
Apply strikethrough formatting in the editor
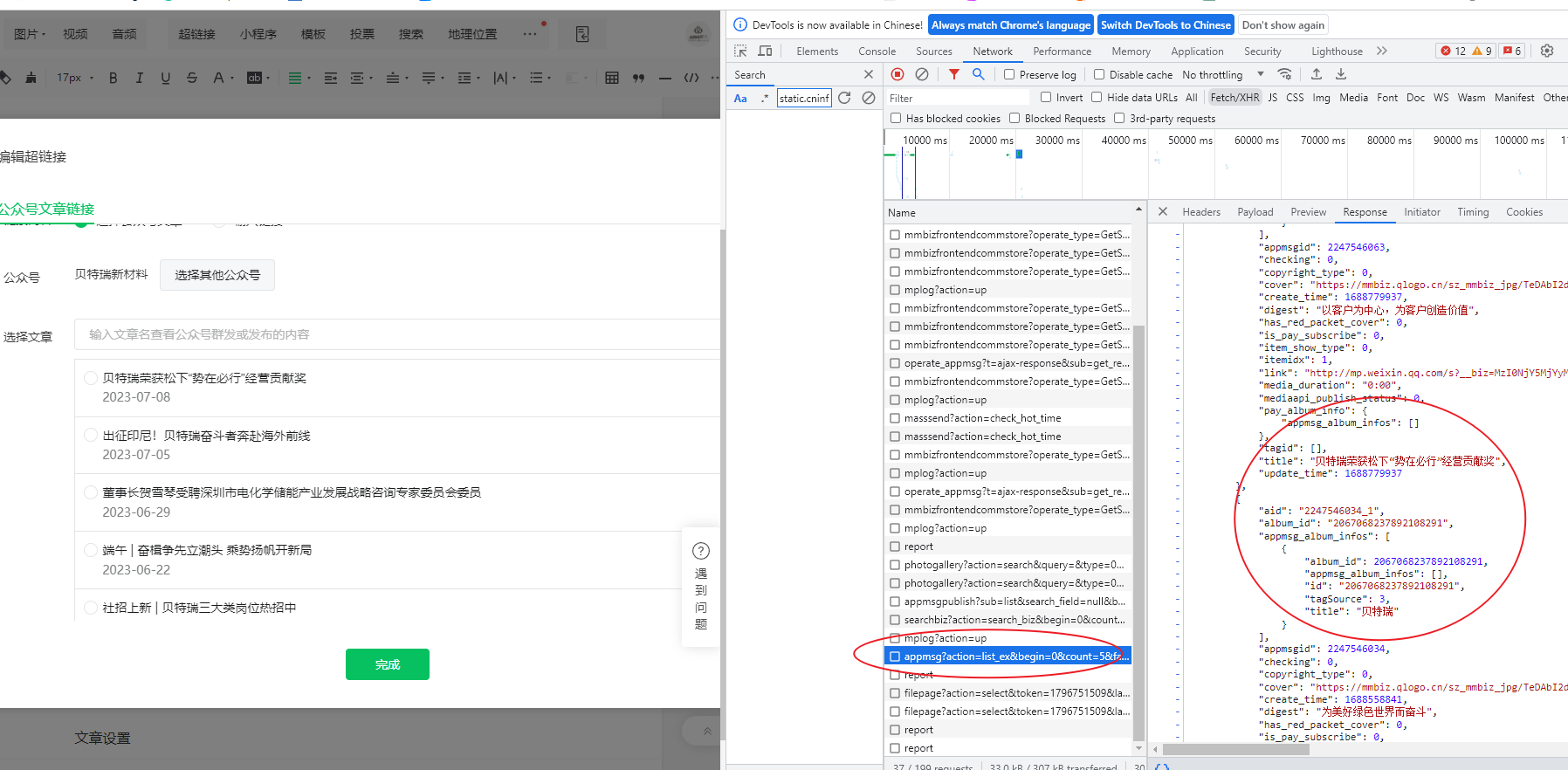(192, 78)
